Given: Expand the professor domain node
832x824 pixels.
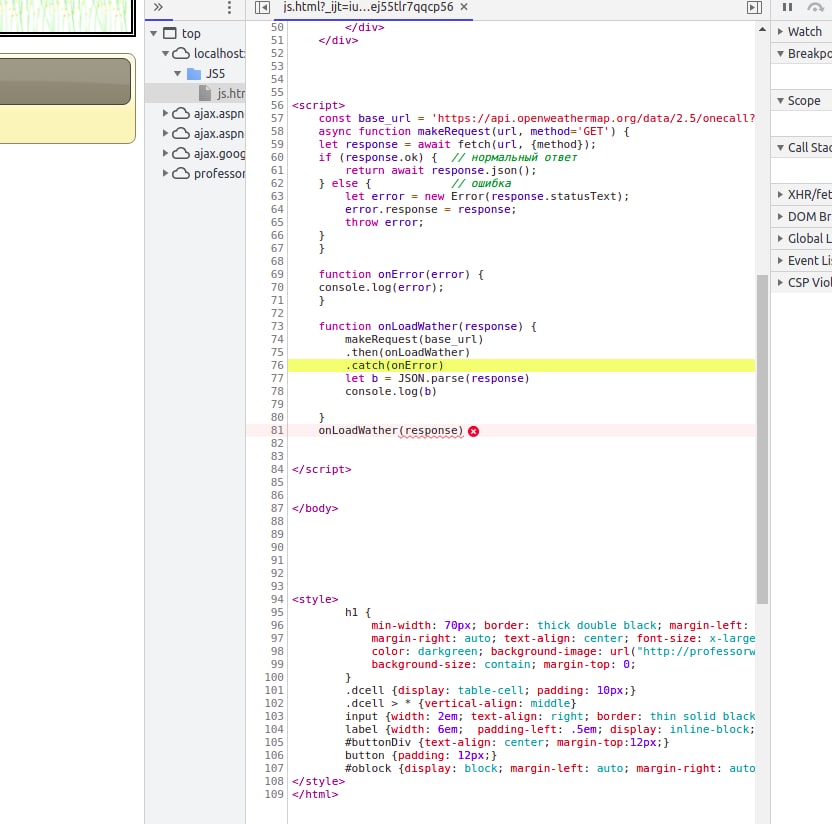Looking at the screenshot, I should pos(165,173).
